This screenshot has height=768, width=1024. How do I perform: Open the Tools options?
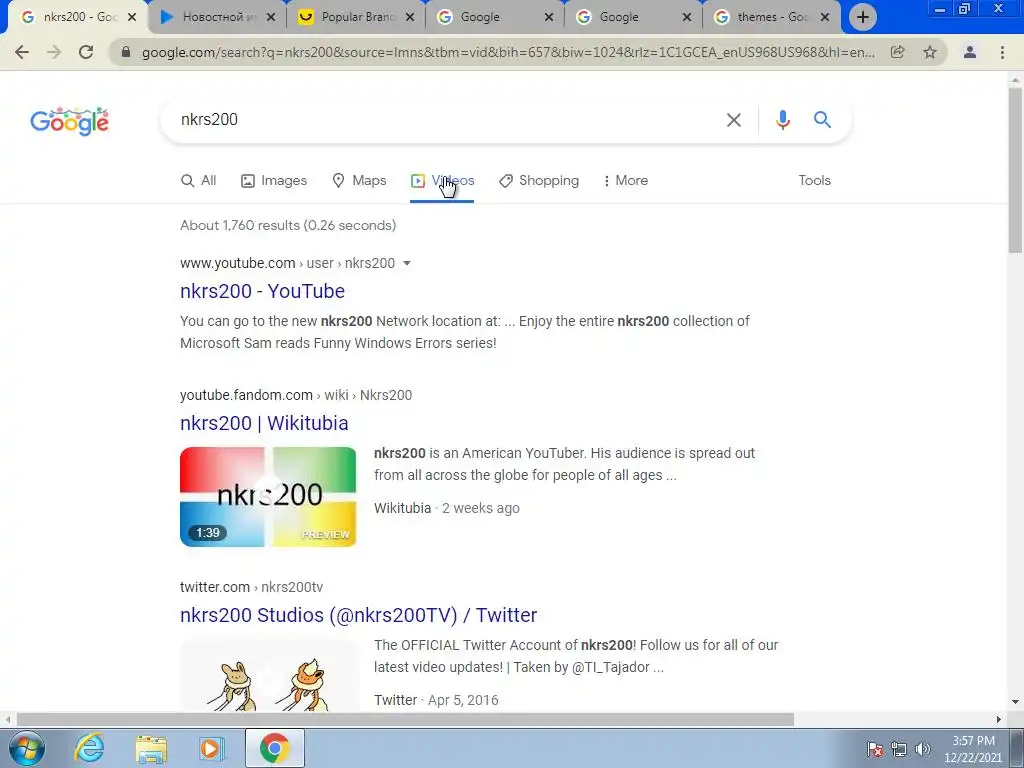(x=814, y=181)
